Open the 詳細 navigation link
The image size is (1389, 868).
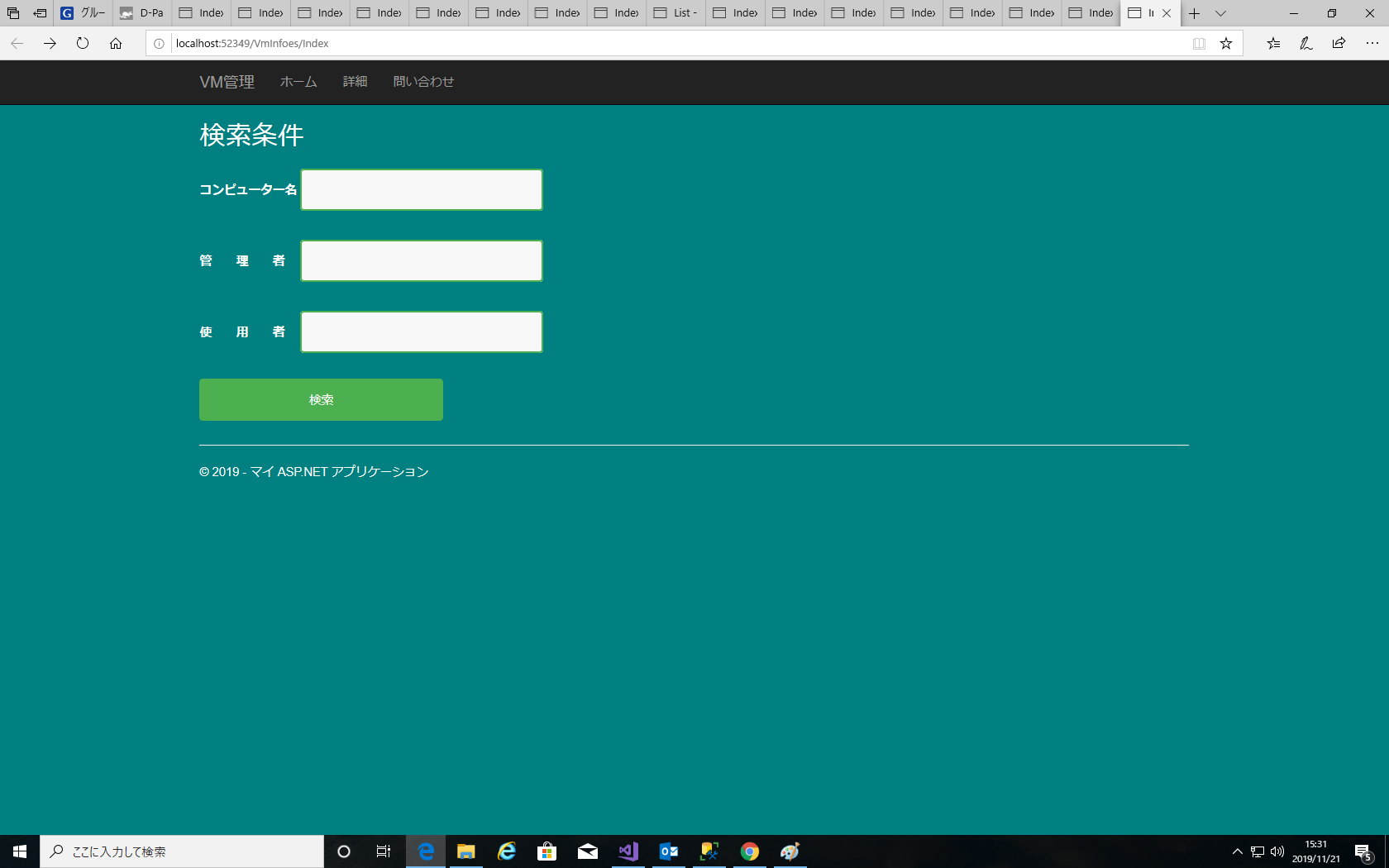356,82
